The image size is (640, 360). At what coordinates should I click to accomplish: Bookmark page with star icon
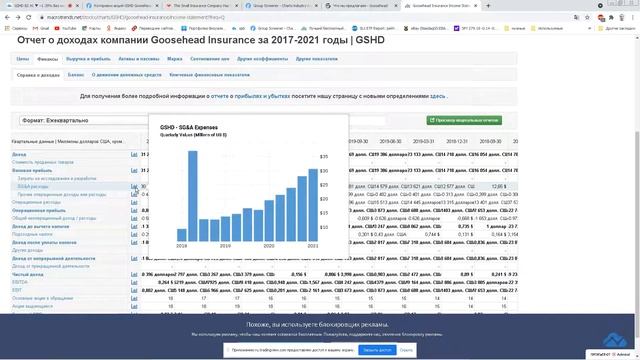click(587, 17)
